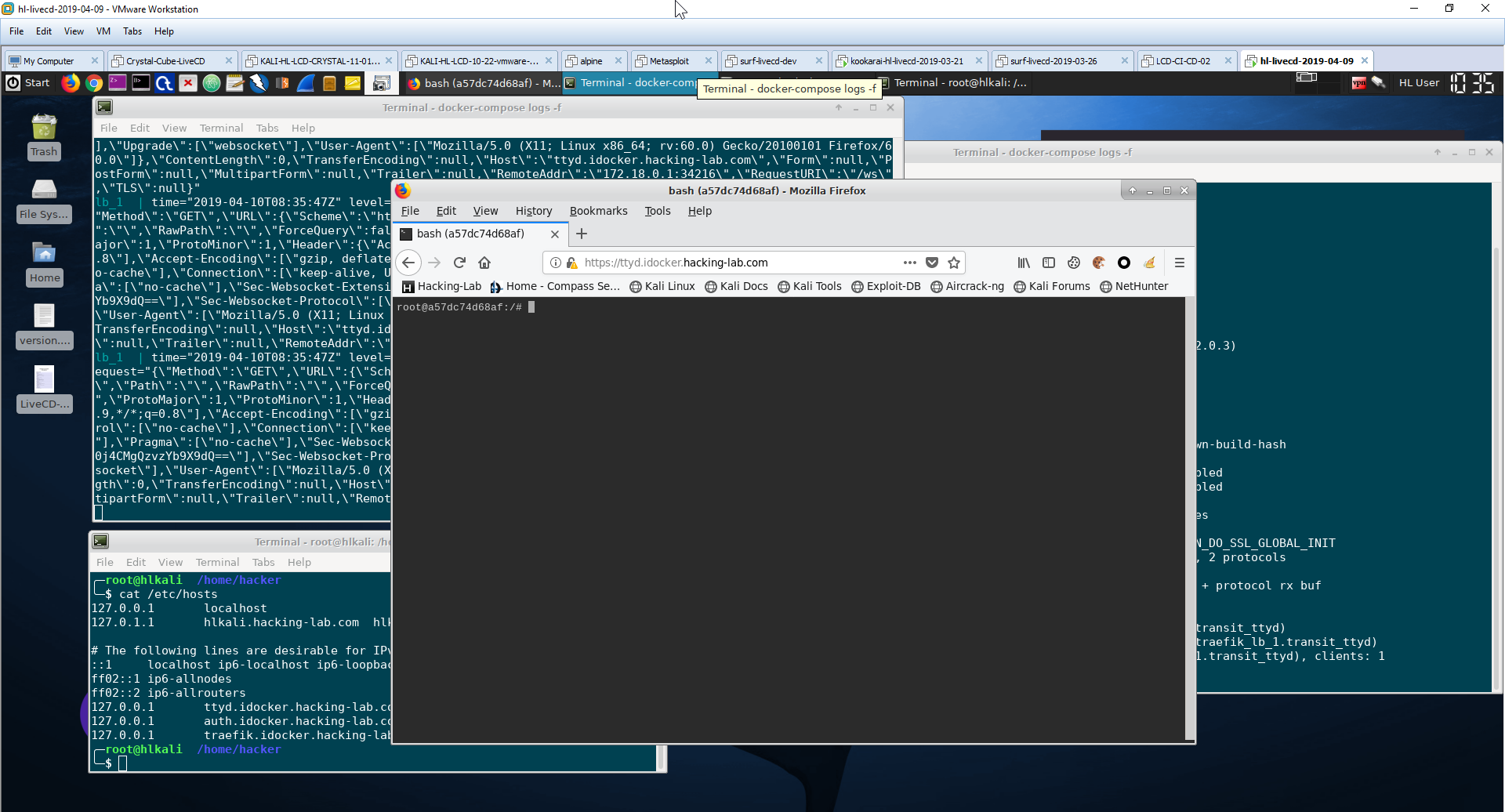The width and height of the screenshot is (1505, 812).
Task: Bookmark this page with star icon
Action: (954, 263)
